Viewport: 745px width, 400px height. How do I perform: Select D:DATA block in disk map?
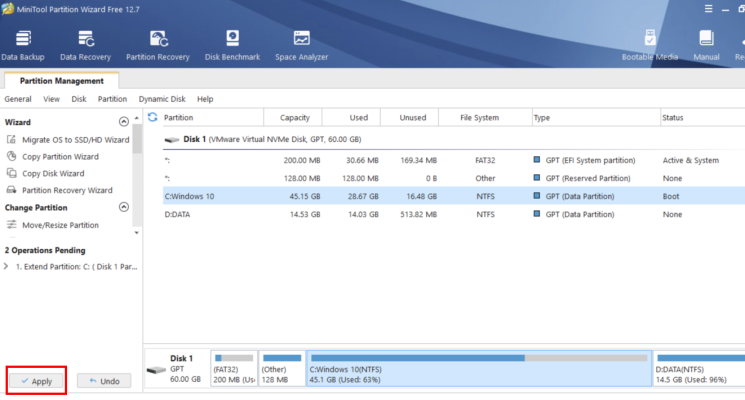tap(699, 369)
